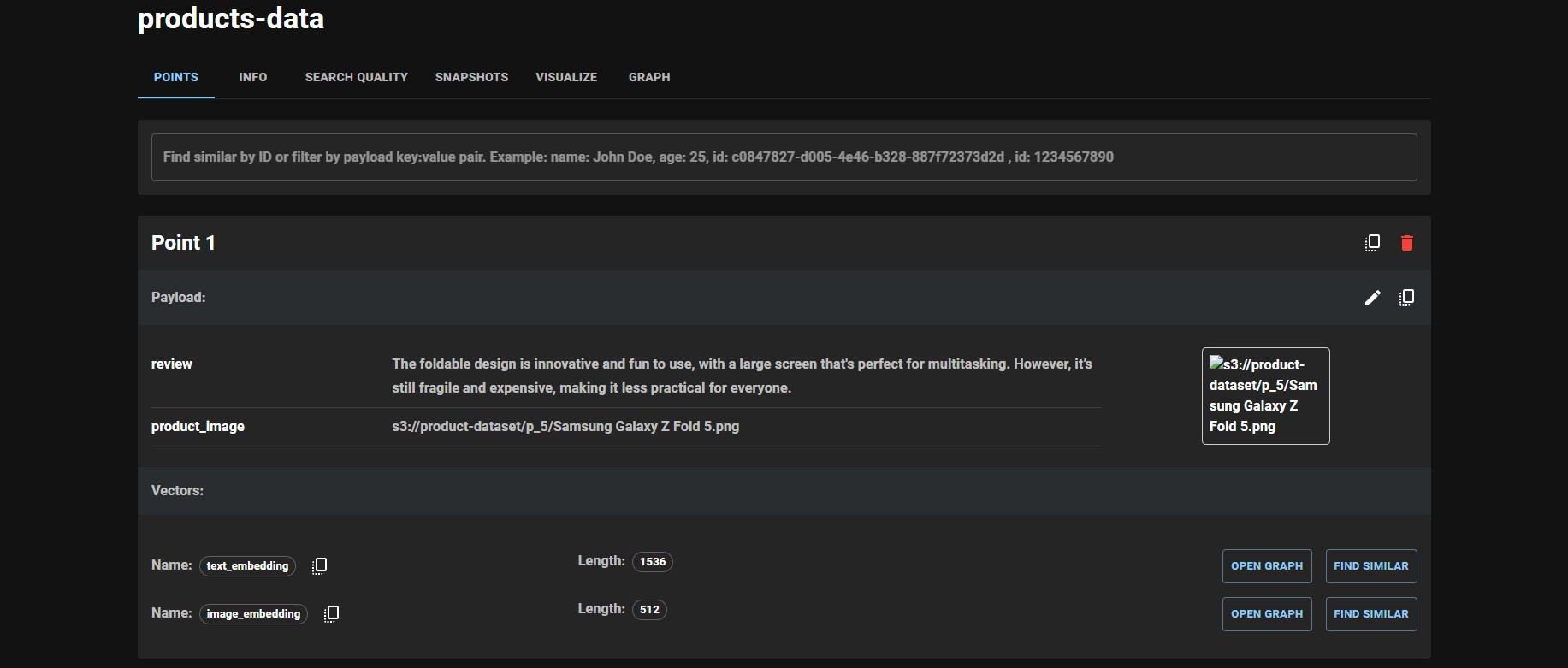Copy the payload JSON icon
This screenshot has width=1568, height=668.
pyautogui.click(x=1406, y=298)
